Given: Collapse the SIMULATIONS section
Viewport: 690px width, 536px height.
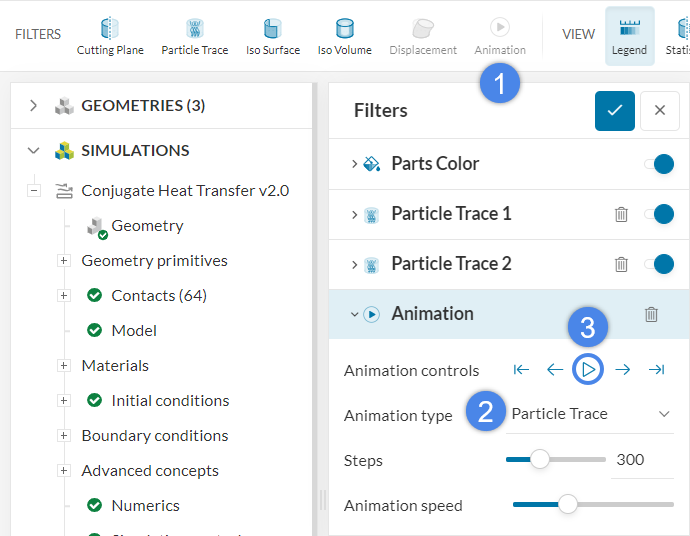Looking at the screenshot, I should tap(33, 151).
